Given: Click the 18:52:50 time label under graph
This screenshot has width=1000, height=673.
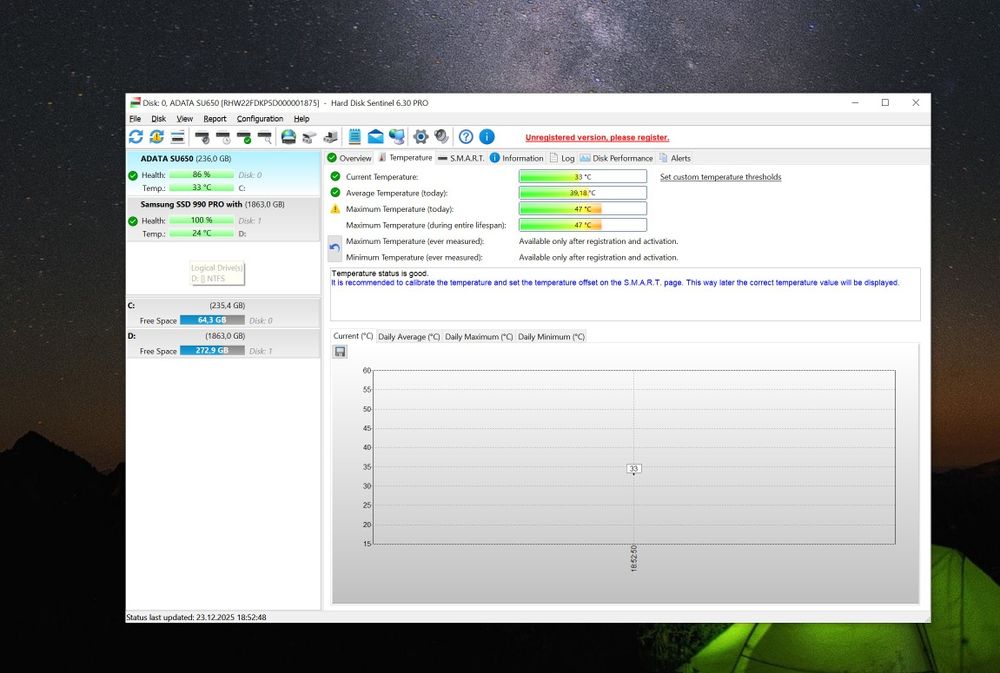Looking at the screenshot, I should [x=633, y=558].
